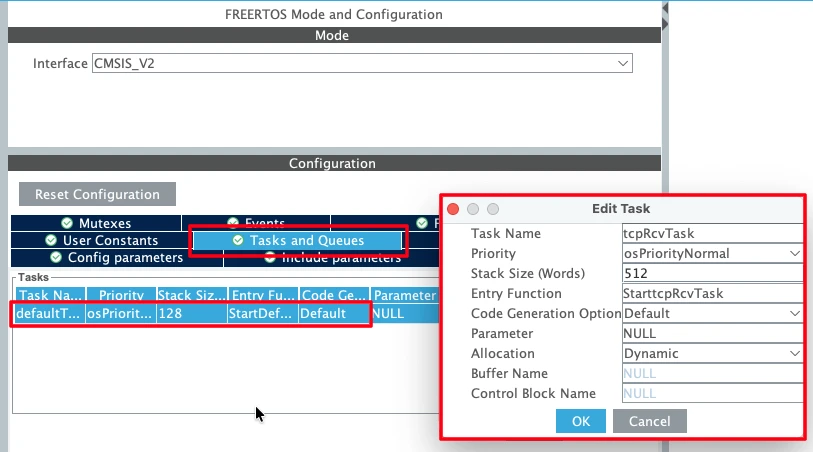813x452 pixels.
Task: Click the Buffer Name field
Action: tap(712, 373)
